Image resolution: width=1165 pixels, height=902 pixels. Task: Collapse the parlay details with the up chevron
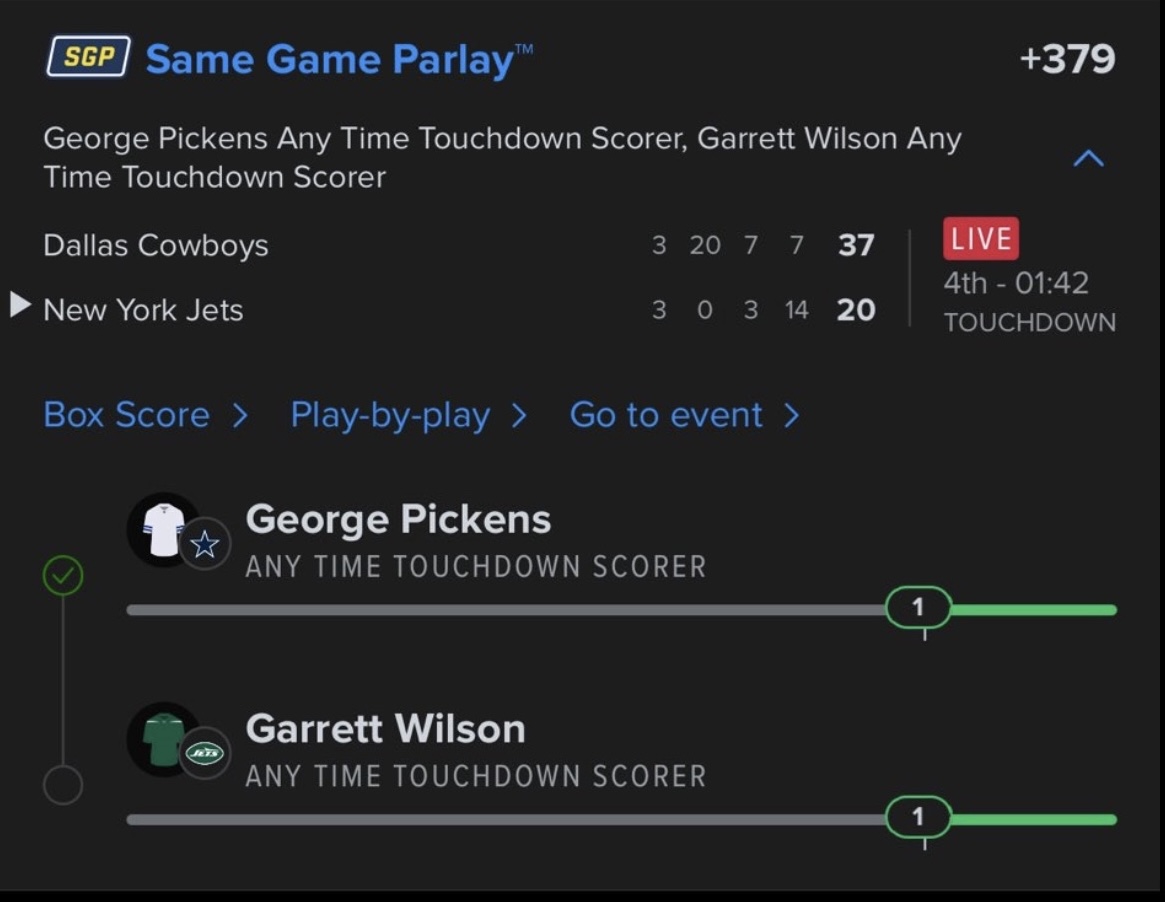(x=1088, y=158)
